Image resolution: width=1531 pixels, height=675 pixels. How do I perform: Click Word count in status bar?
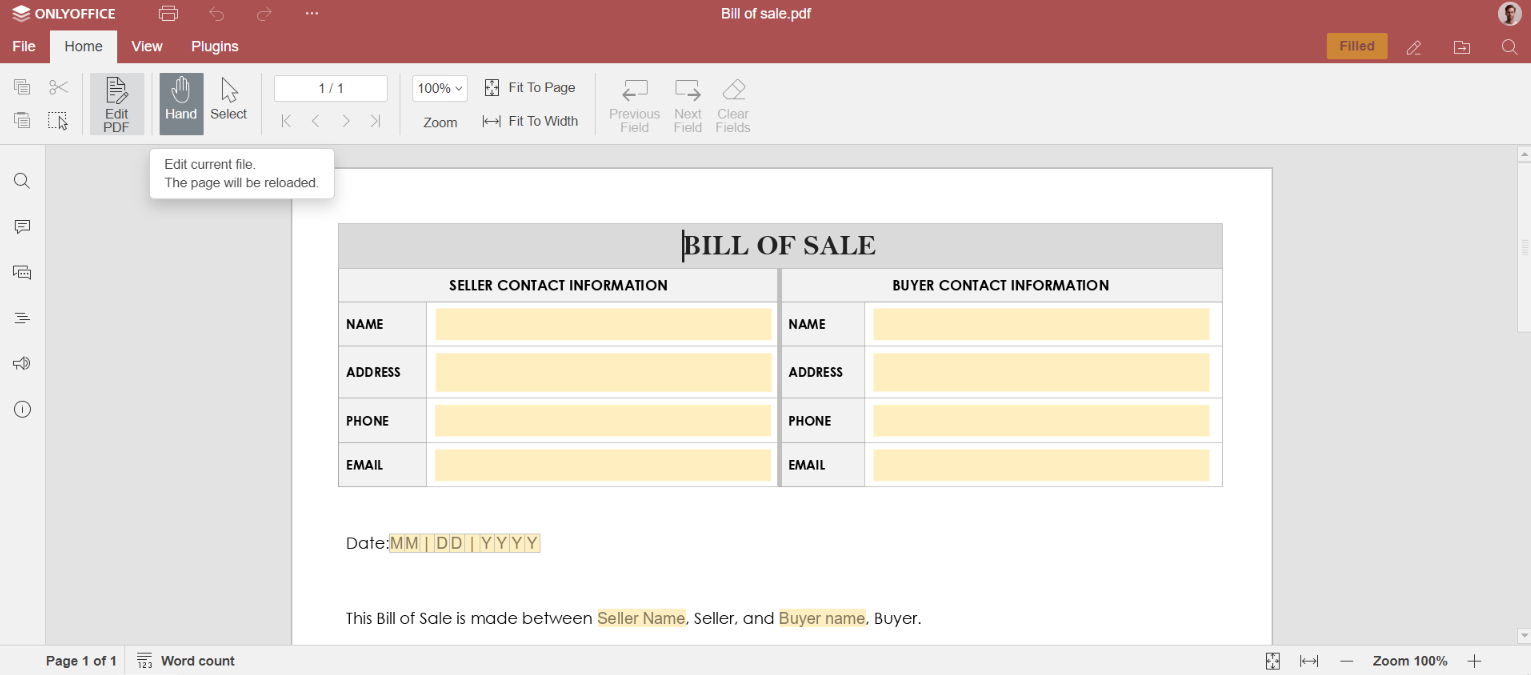click(186, 661)
